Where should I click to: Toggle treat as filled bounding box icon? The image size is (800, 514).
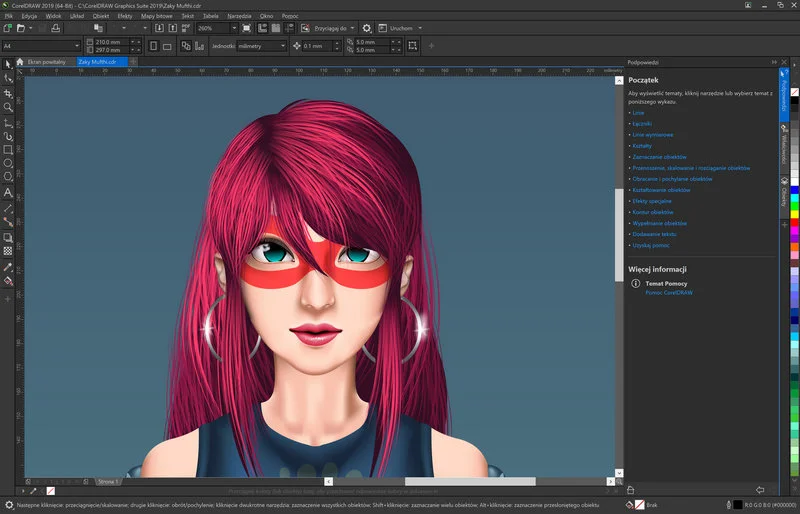click(x=412, y=46)
